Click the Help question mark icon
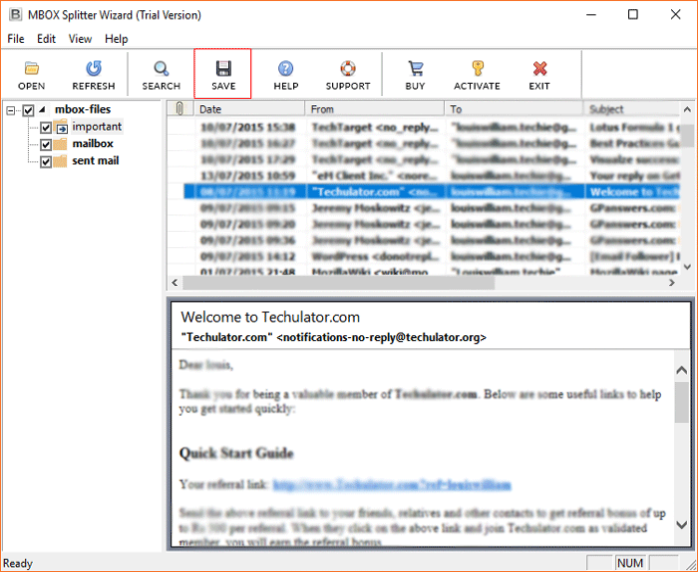 pyautogui.click(x=285, y=69)
